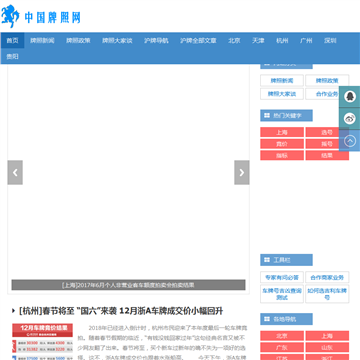
Task: Click the back-to-top arrow button
Action: click(350, 141)
